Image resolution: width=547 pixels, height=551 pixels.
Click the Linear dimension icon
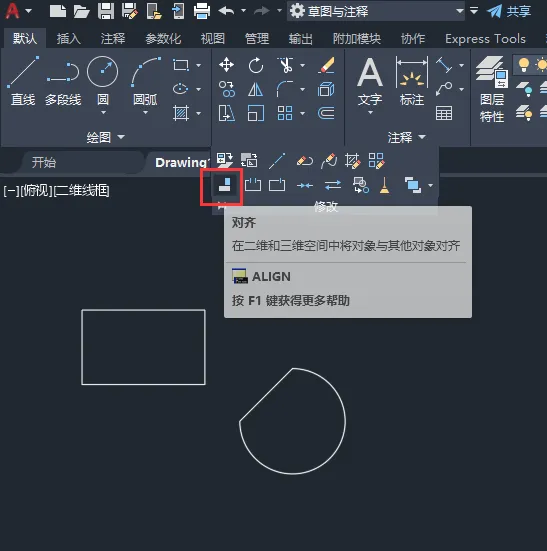[x=444, y=65]
